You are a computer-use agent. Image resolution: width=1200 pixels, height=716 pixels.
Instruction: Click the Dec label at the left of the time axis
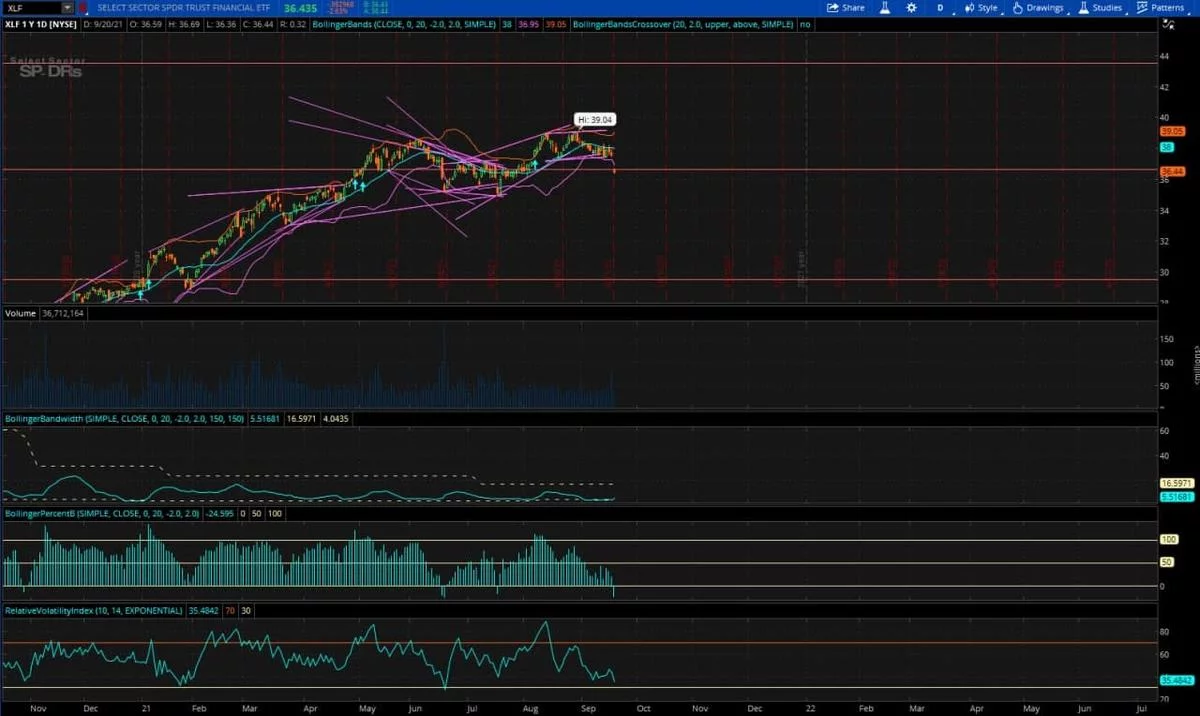91,707
